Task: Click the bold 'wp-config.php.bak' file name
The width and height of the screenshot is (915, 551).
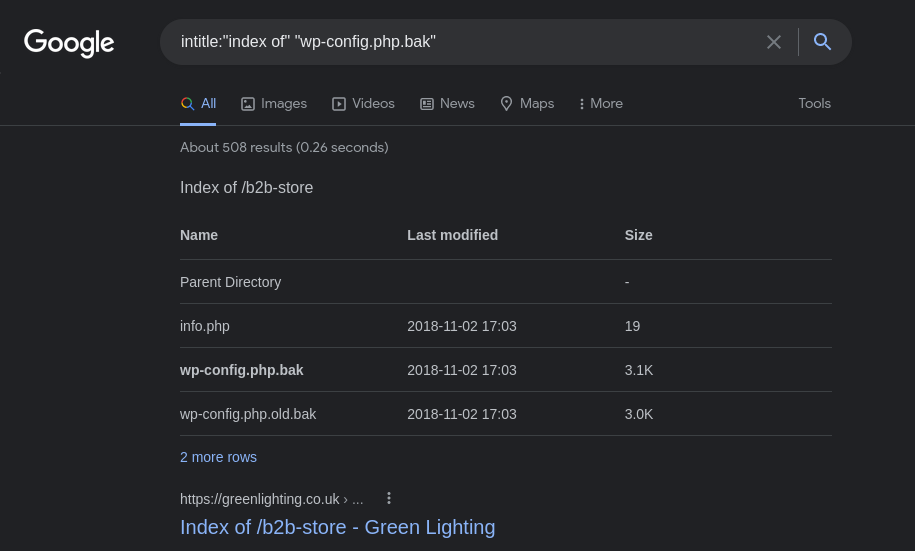Action: click(x=242, y=370)
